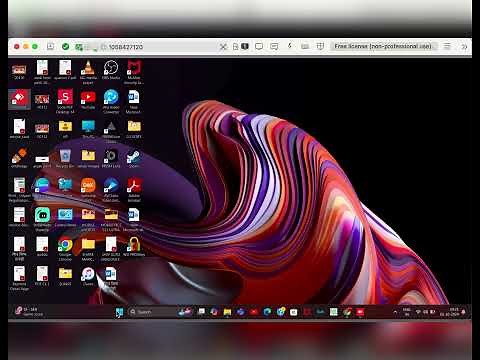This screenshot has height=360, width=480.
Task: Open the AnyDesk hamburger main menu
Action: click(x=447, y=46)
